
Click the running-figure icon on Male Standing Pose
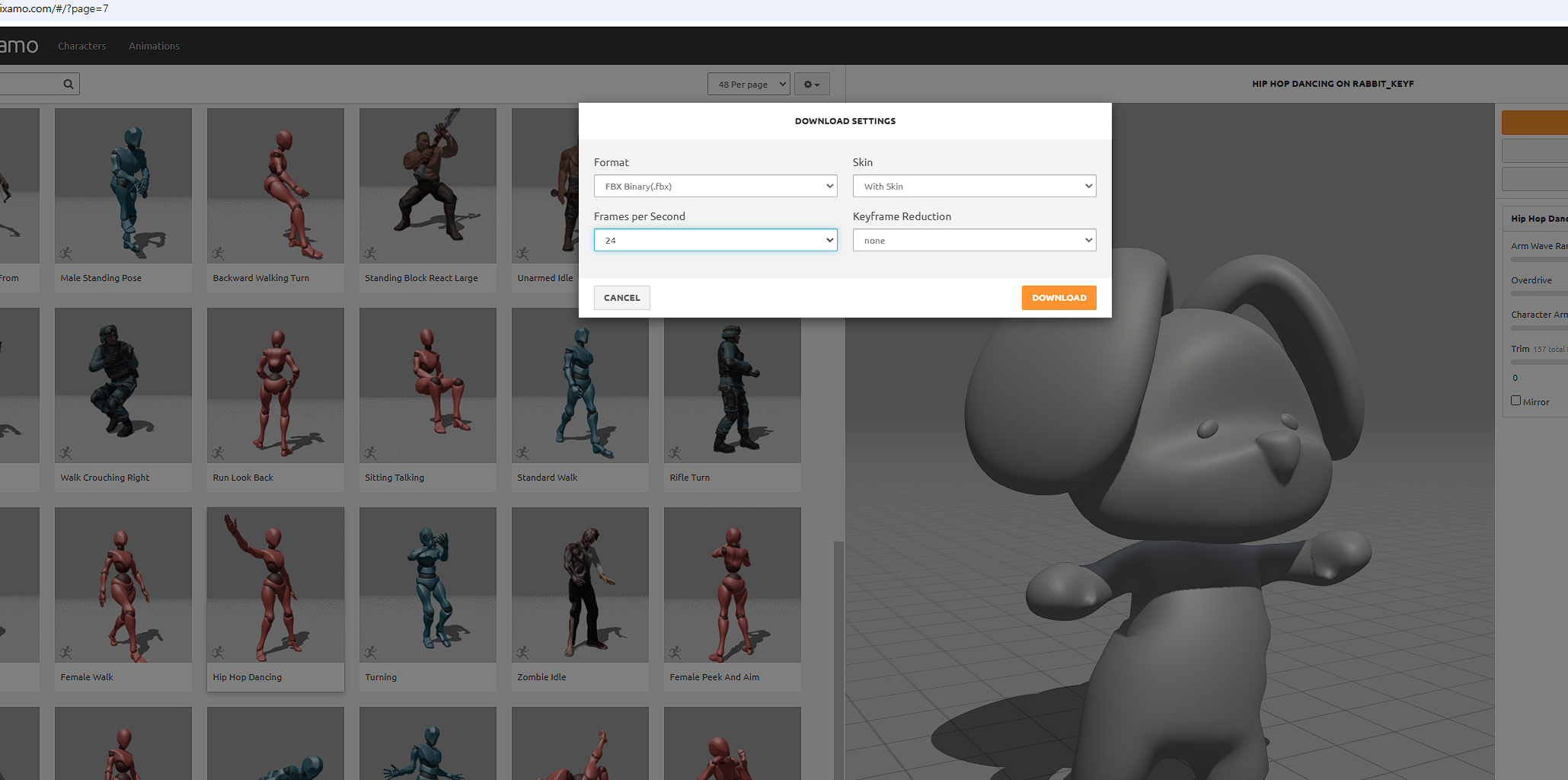(x=66, y=253)
